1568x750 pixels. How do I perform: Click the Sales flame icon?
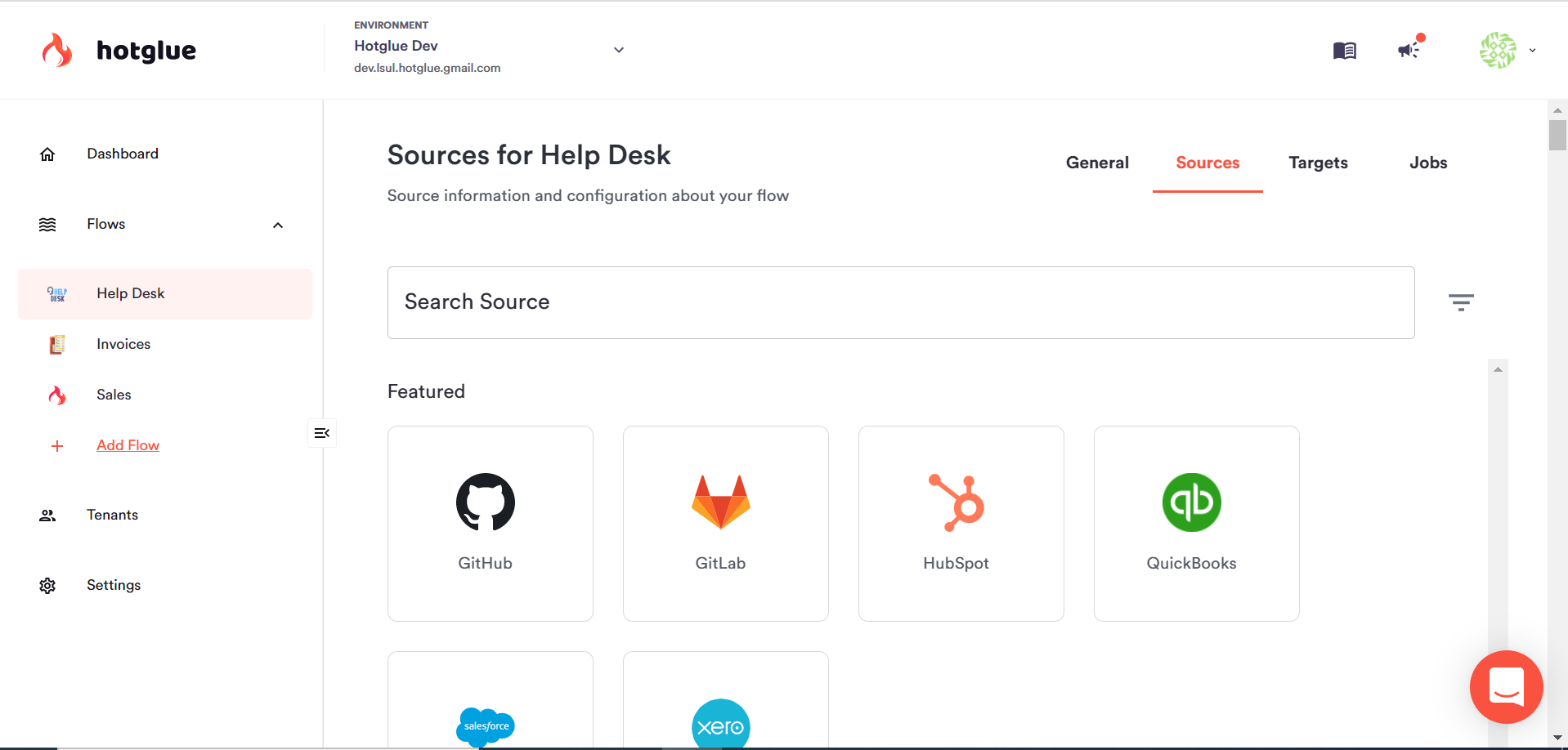[57, 395]
